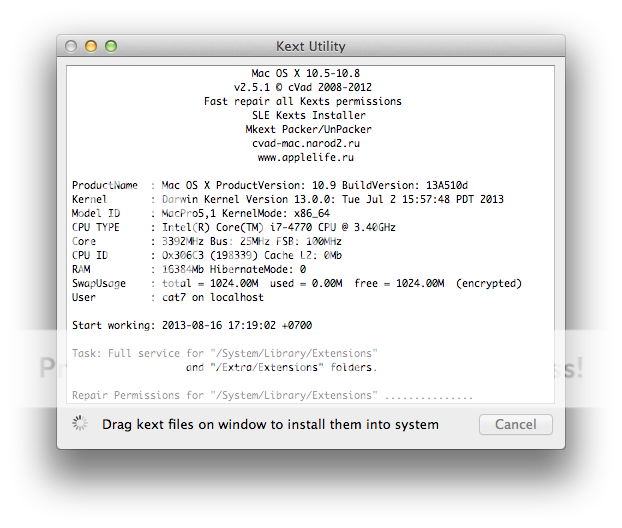The image size is (622, 528).
Task: Click the spinning progress indicator
Action: click(80, 424)
